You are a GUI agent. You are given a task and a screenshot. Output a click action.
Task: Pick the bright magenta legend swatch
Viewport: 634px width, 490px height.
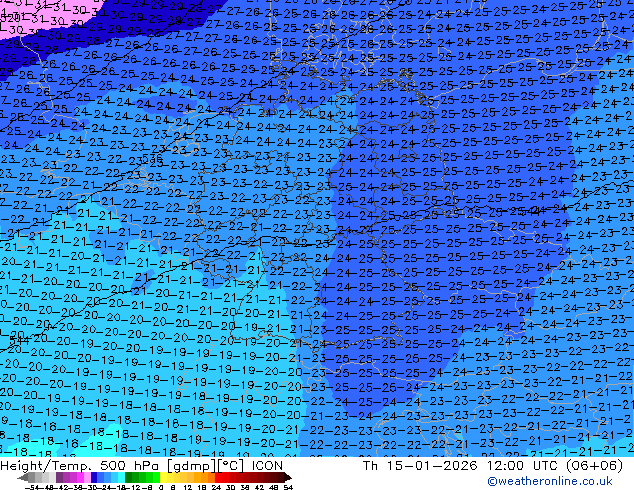(80, 478)
